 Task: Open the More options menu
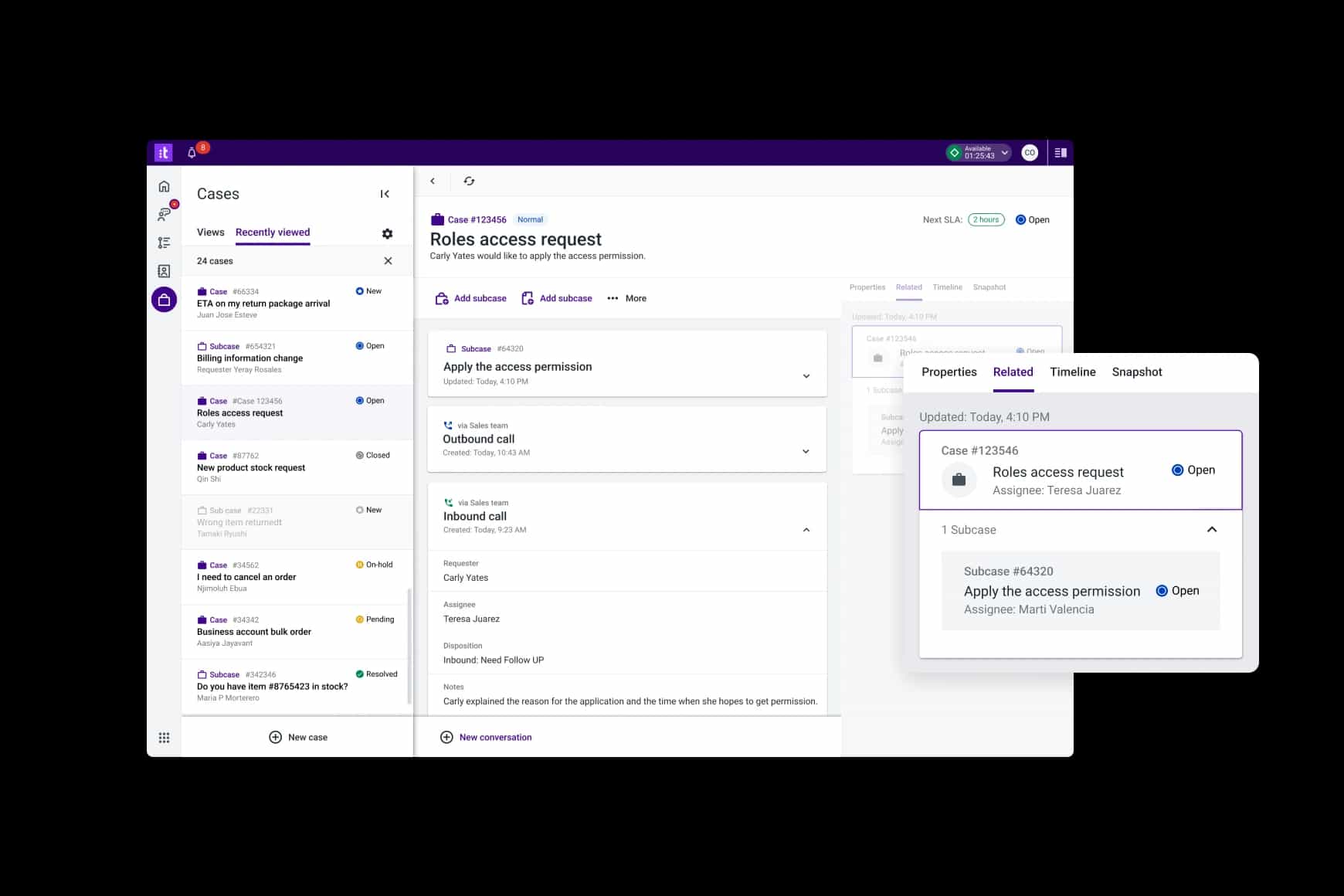pos(626,298)
